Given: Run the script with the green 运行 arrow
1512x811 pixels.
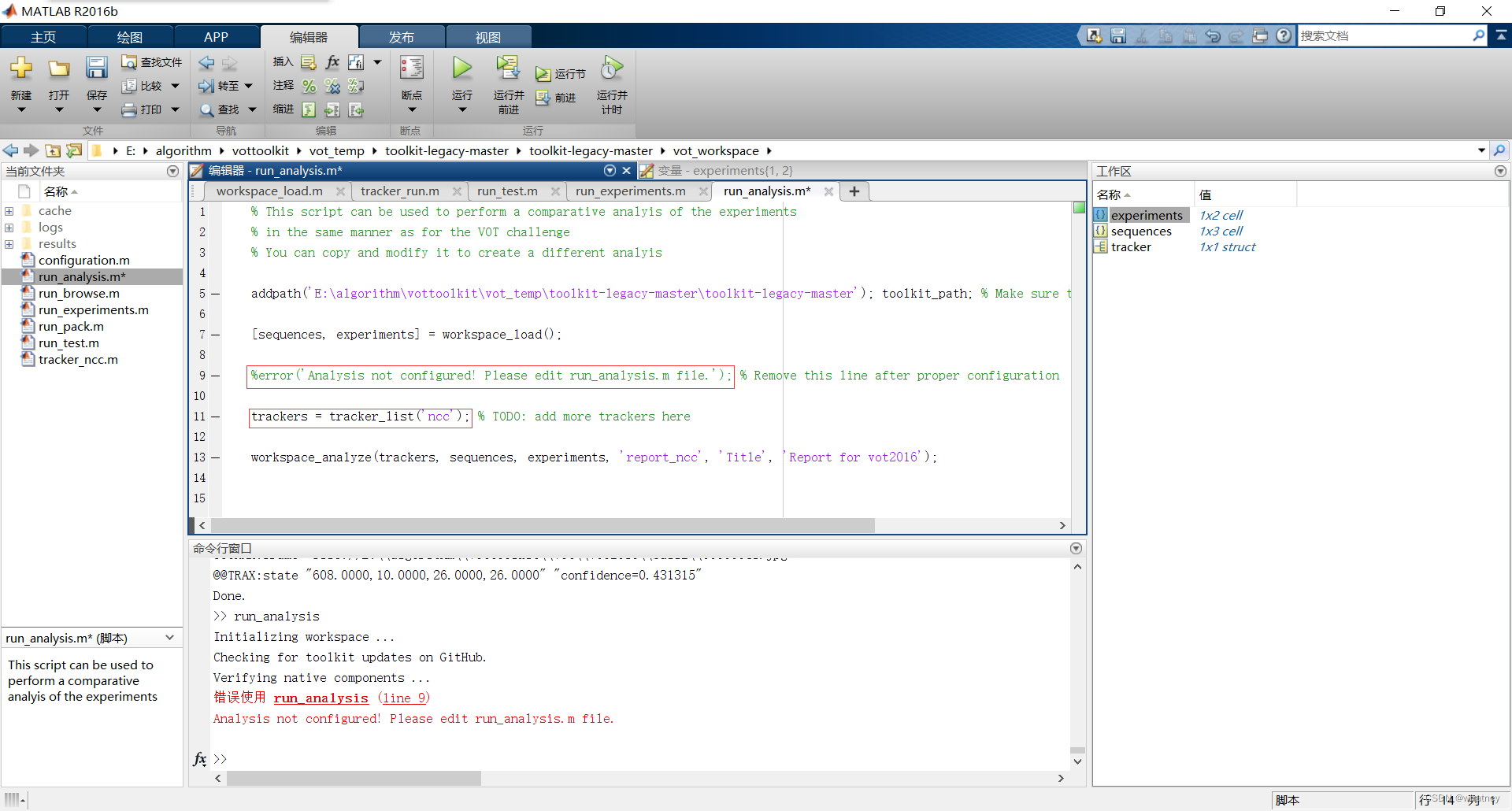Looking at the screenshot, I should click(462, 68).
